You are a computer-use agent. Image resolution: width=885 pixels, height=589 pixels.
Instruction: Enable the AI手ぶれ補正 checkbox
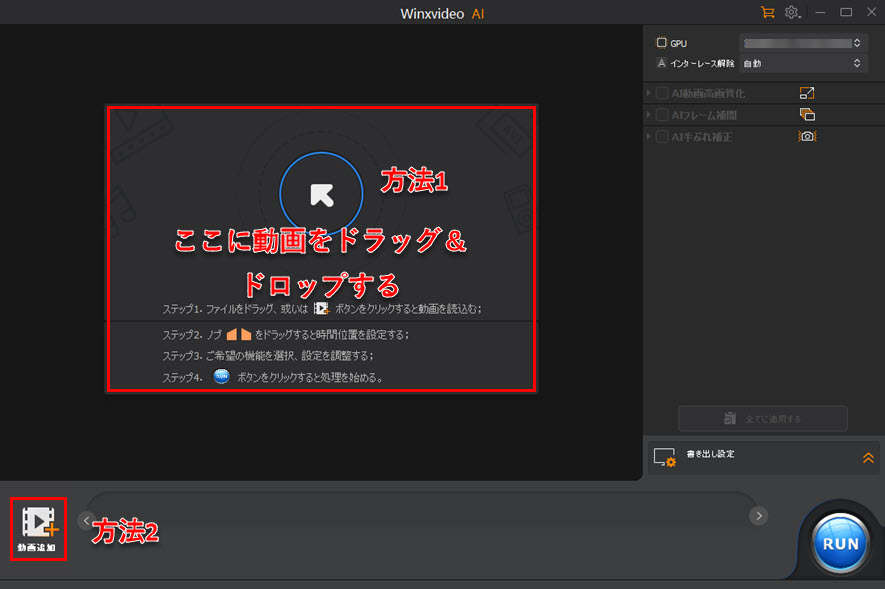click(x=662, y=137)
